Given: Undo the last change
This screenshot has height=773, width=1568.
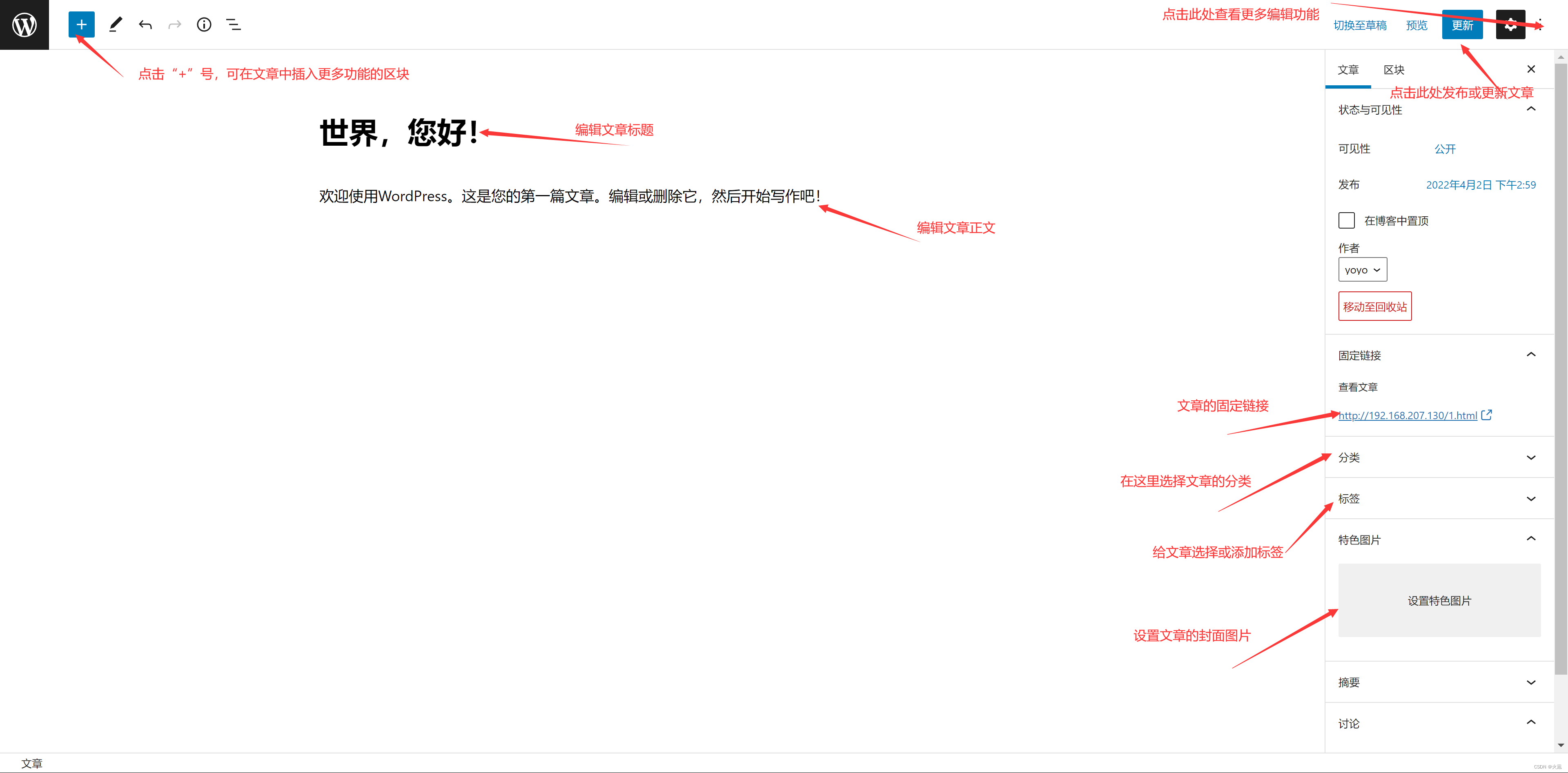Looking at the screenshot, I should (145, 24).
